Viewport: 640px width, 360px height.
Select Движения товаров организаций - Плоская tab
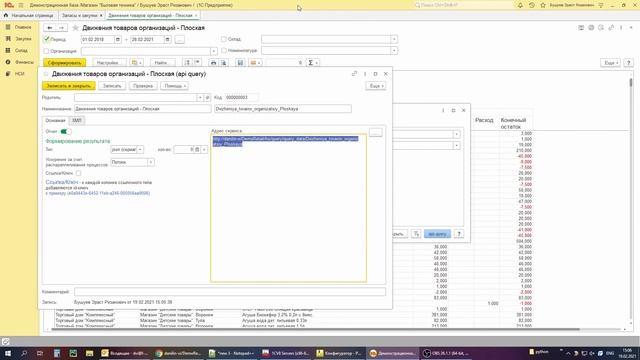click(152, 16)
